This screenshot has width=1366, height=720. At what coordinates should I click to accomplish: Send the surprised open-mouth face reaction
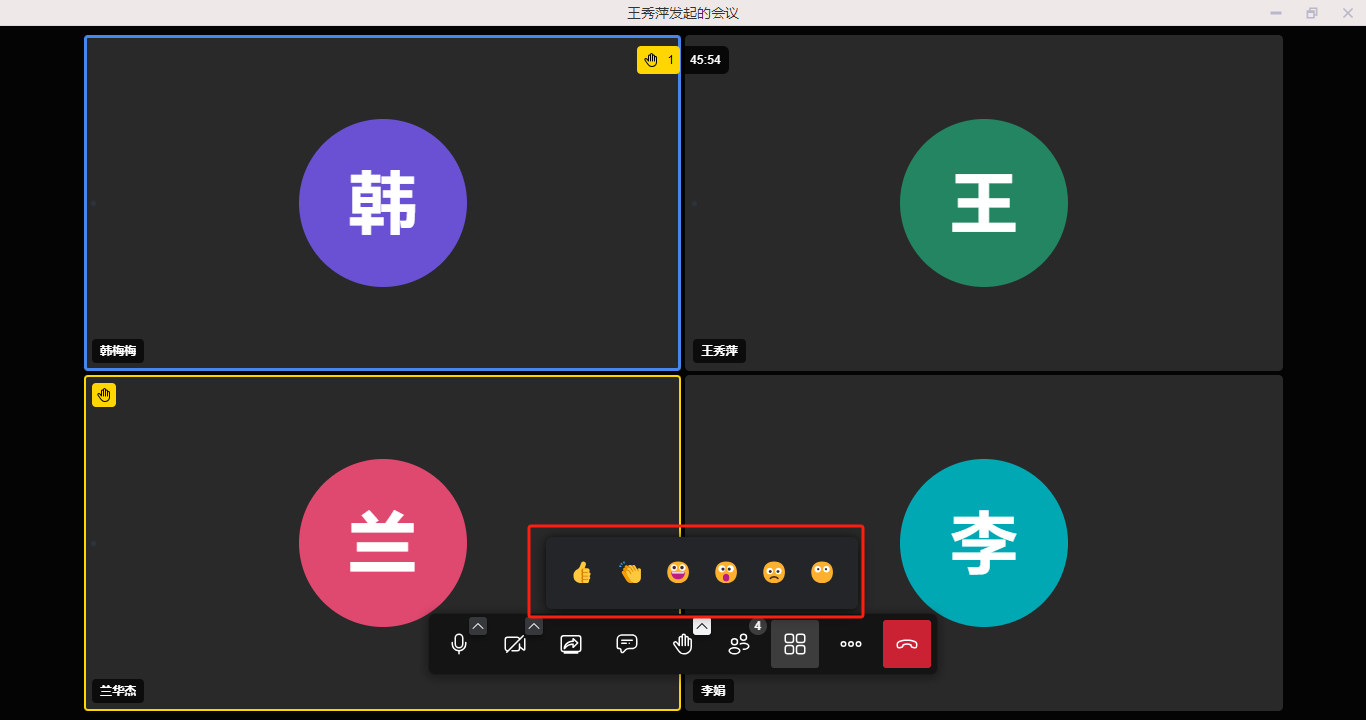[726, 573]
